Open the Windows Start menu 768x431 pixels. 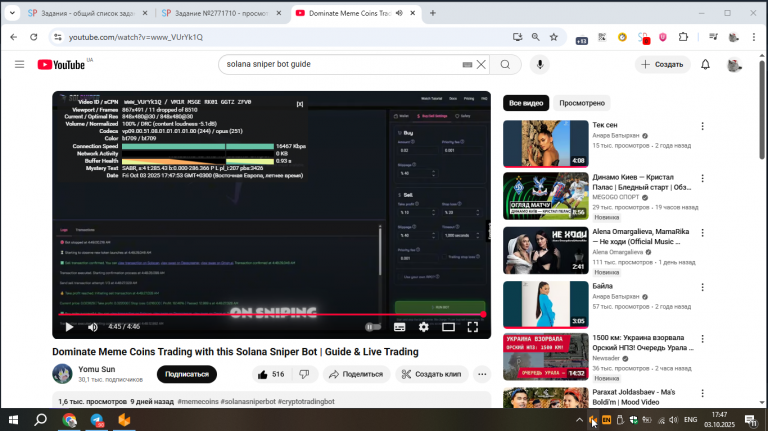13,420
